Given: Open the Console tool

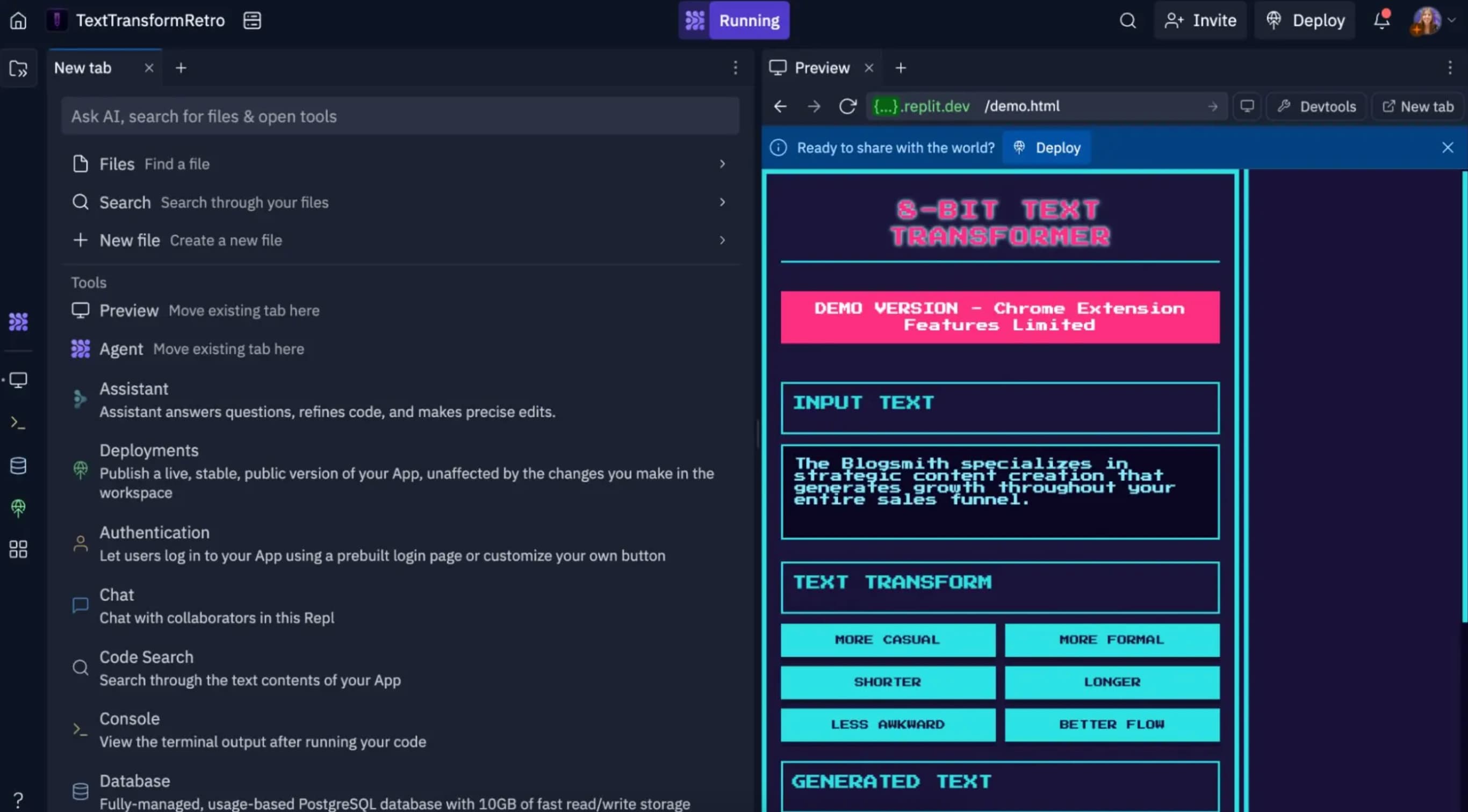Looking at the screenshot, I should click(400, 729).
